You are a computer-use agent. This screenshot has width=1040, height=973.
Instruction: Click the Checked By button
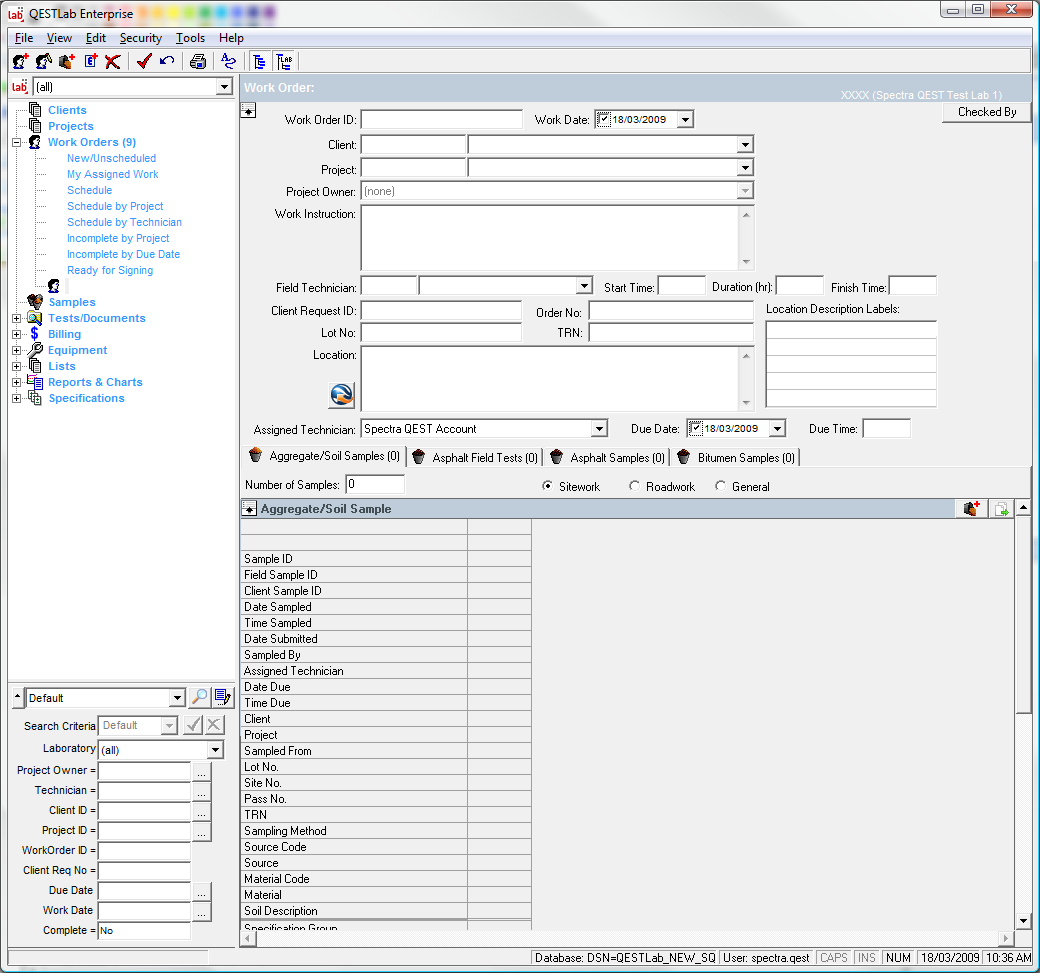[x=986, y=112]
